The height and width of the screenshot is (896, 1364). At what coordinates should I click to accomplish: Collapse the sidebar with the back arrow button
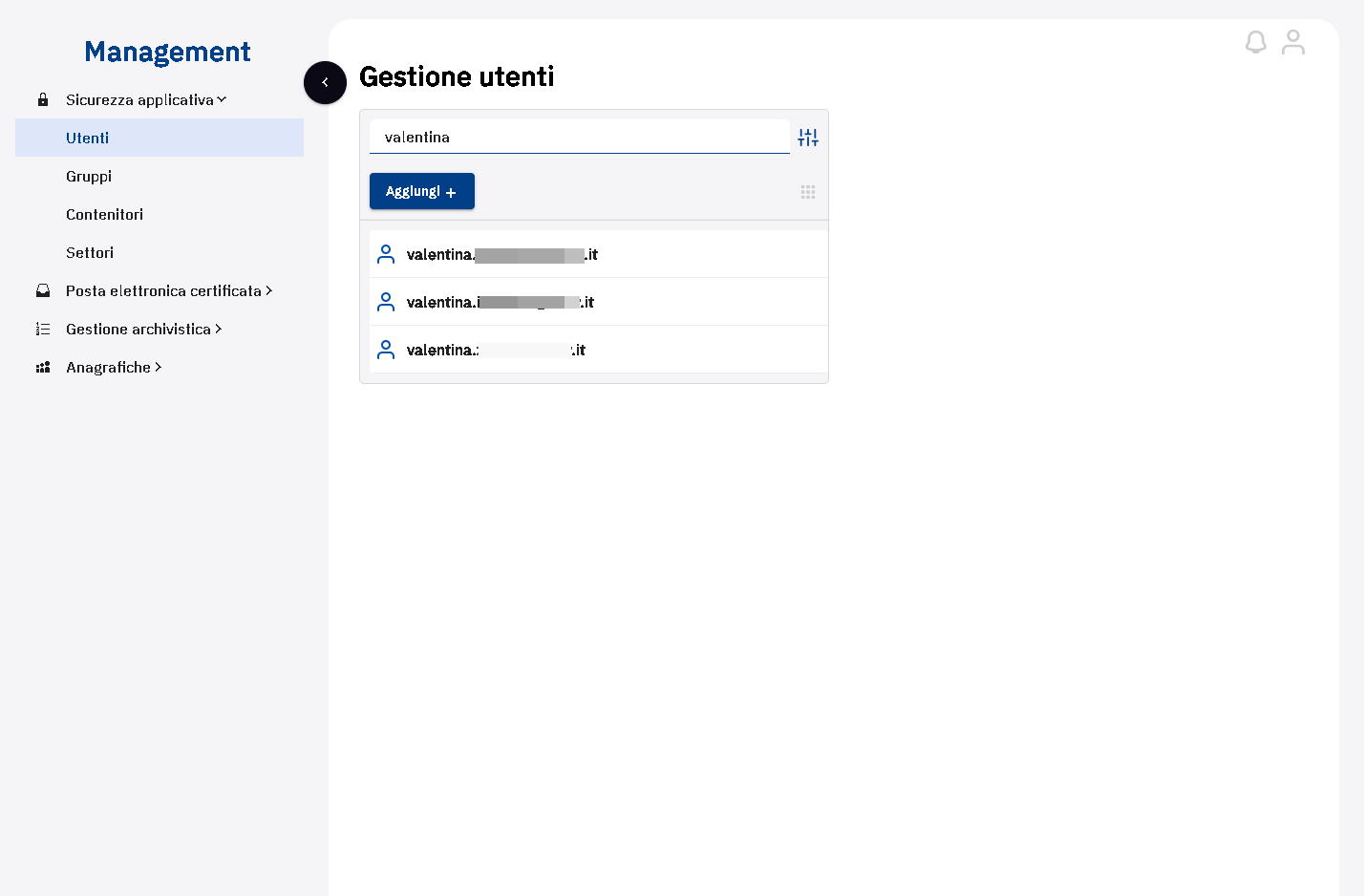click(x=325, y=83)
